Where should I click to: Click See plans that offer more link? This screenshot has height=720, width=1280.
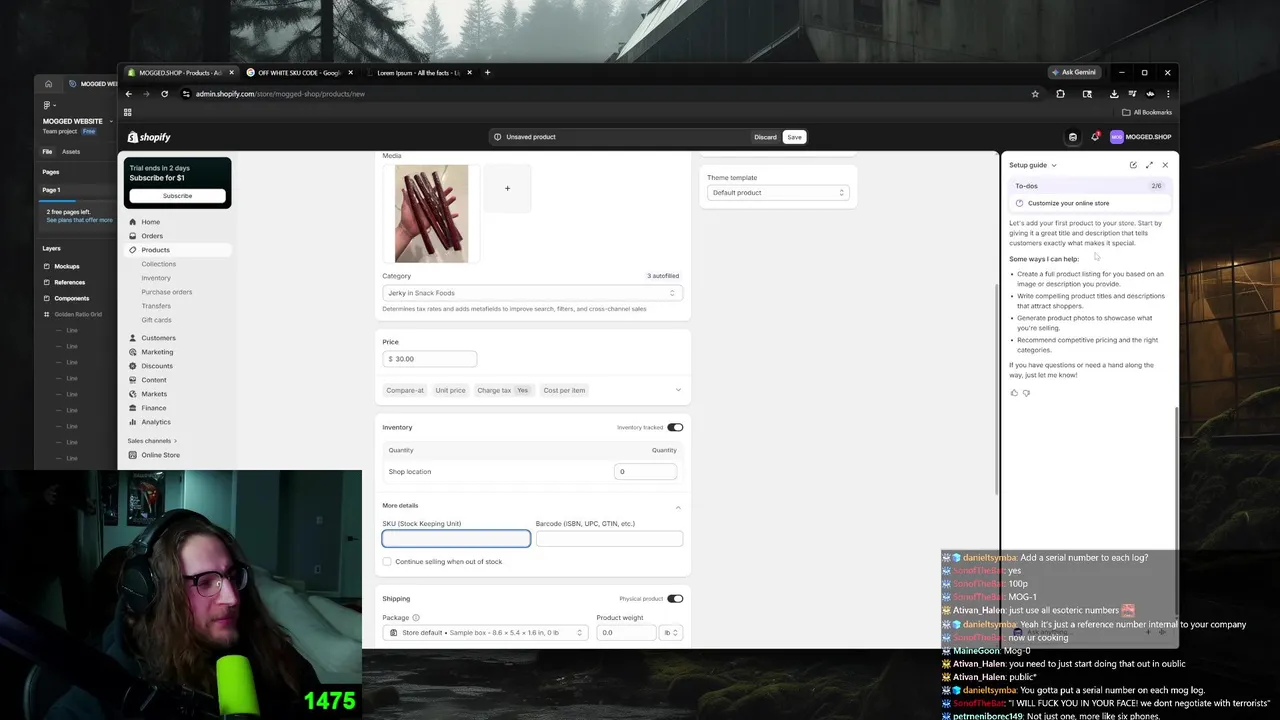(x=79, y=220)
